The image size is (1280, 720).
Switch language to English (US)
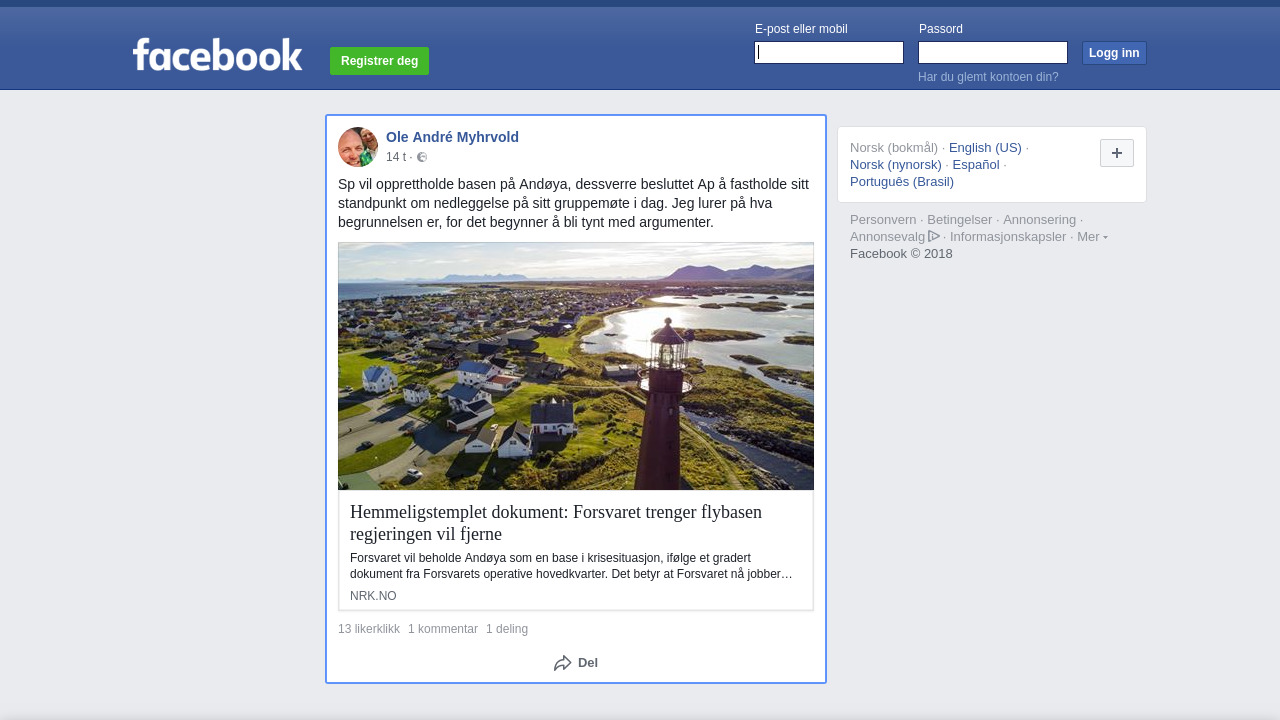point(985,148)
